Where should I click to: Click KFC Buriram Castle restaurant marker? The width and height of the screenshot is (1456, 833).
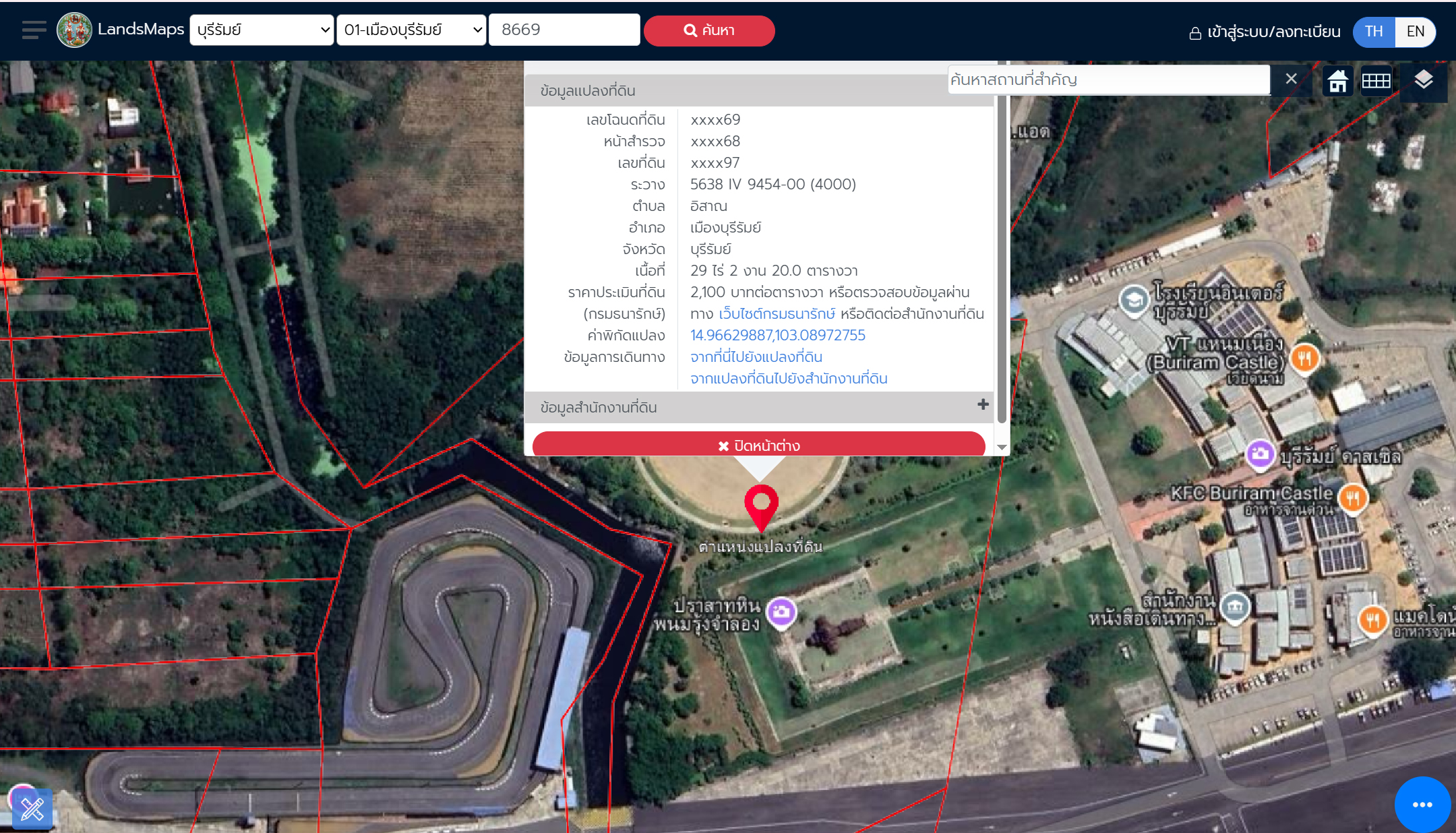point(1352,498)
